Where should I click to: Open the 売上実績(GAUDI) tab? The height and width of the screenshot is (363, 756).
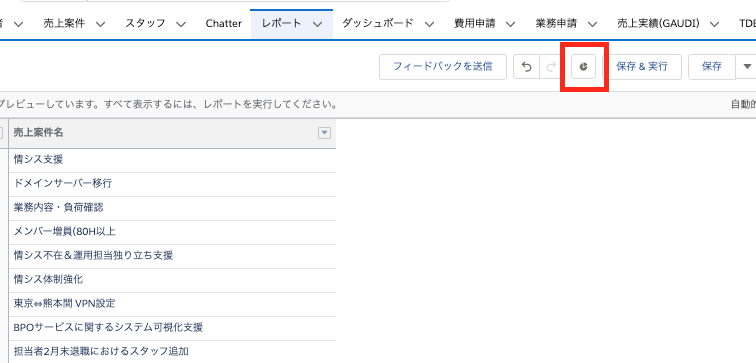658,23
